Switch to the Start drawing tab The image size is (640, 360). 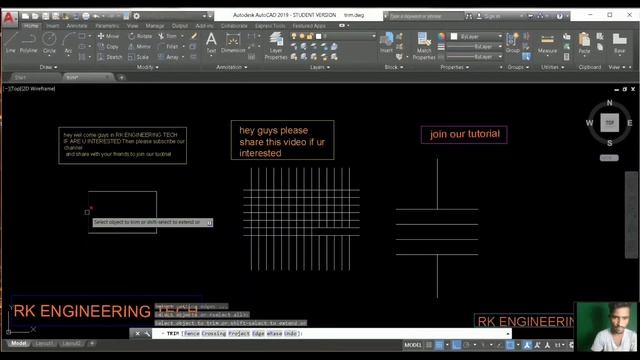pyautogui.click(x=20, y=77)
